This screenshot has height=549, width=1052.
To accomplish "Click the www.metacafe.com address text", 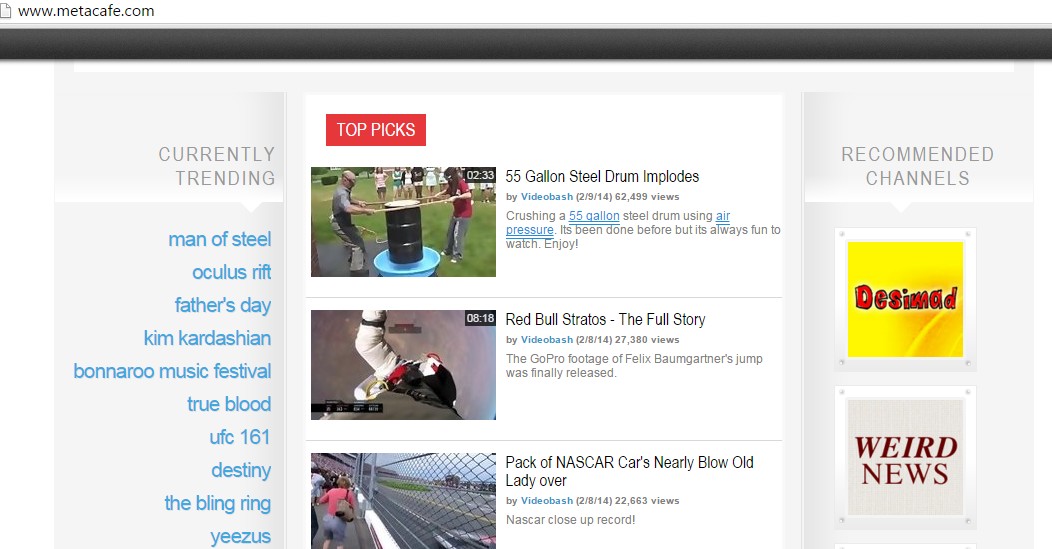I will coord(86,11).
